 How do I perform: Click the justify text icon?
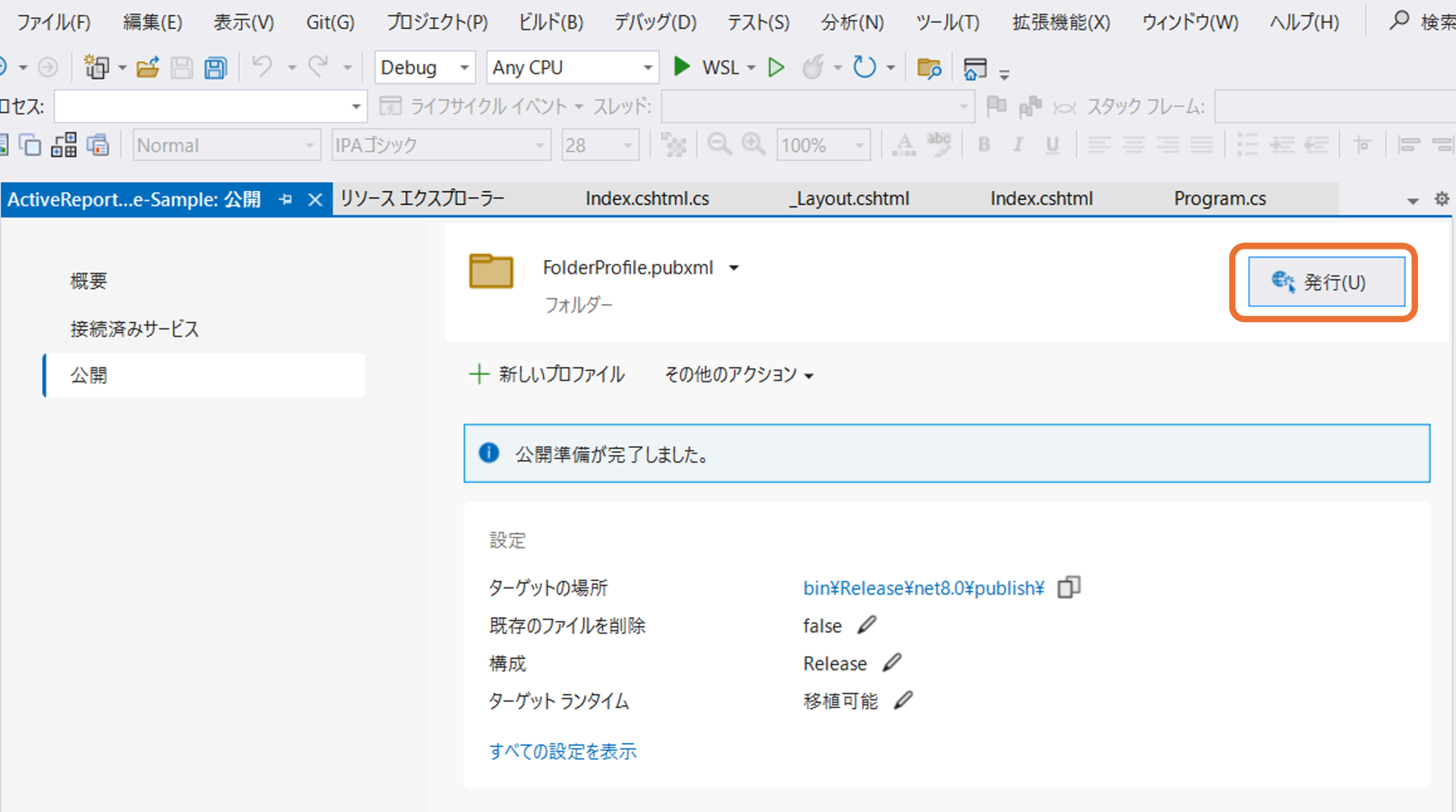1202,144
